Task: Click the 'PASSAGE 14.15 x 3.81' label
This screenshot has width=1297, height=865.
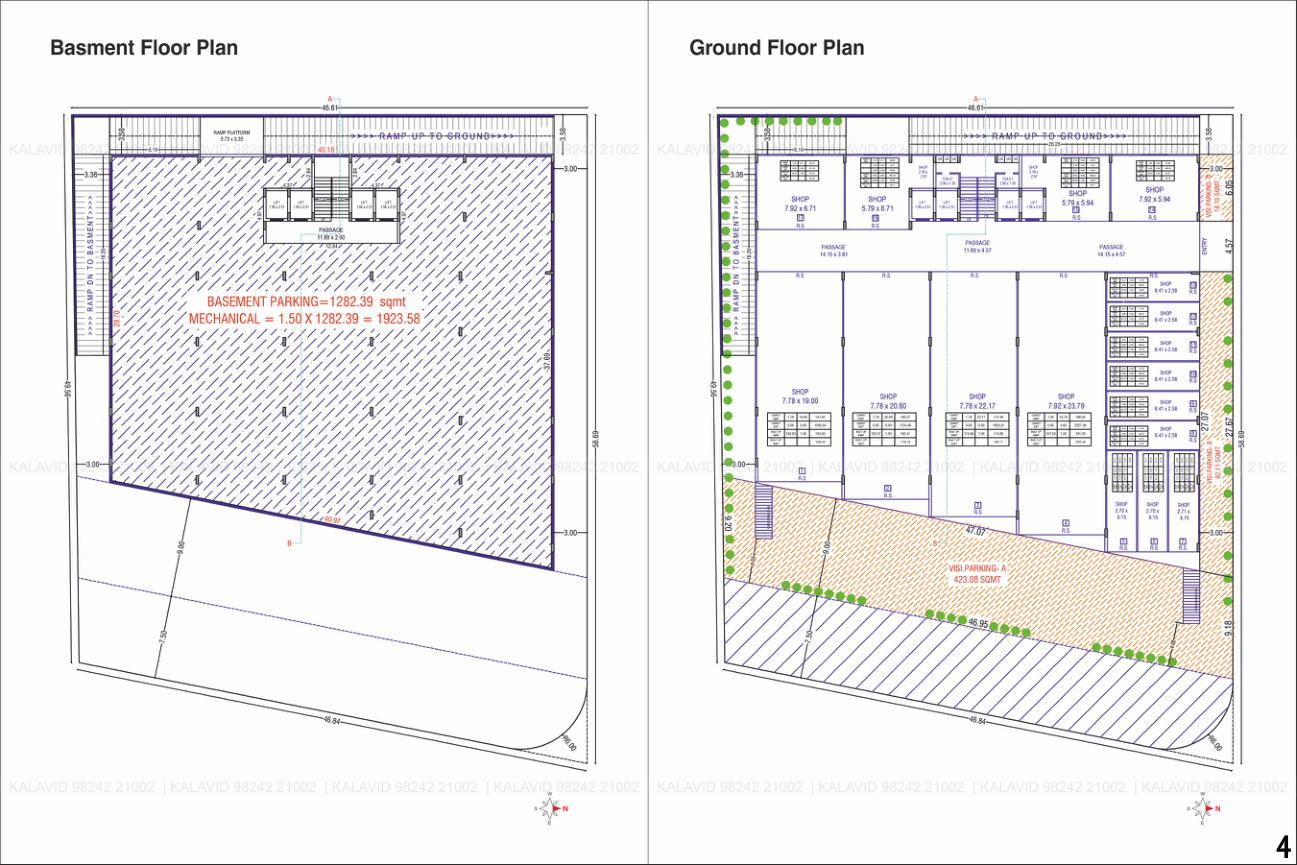Action: point(834,250)
